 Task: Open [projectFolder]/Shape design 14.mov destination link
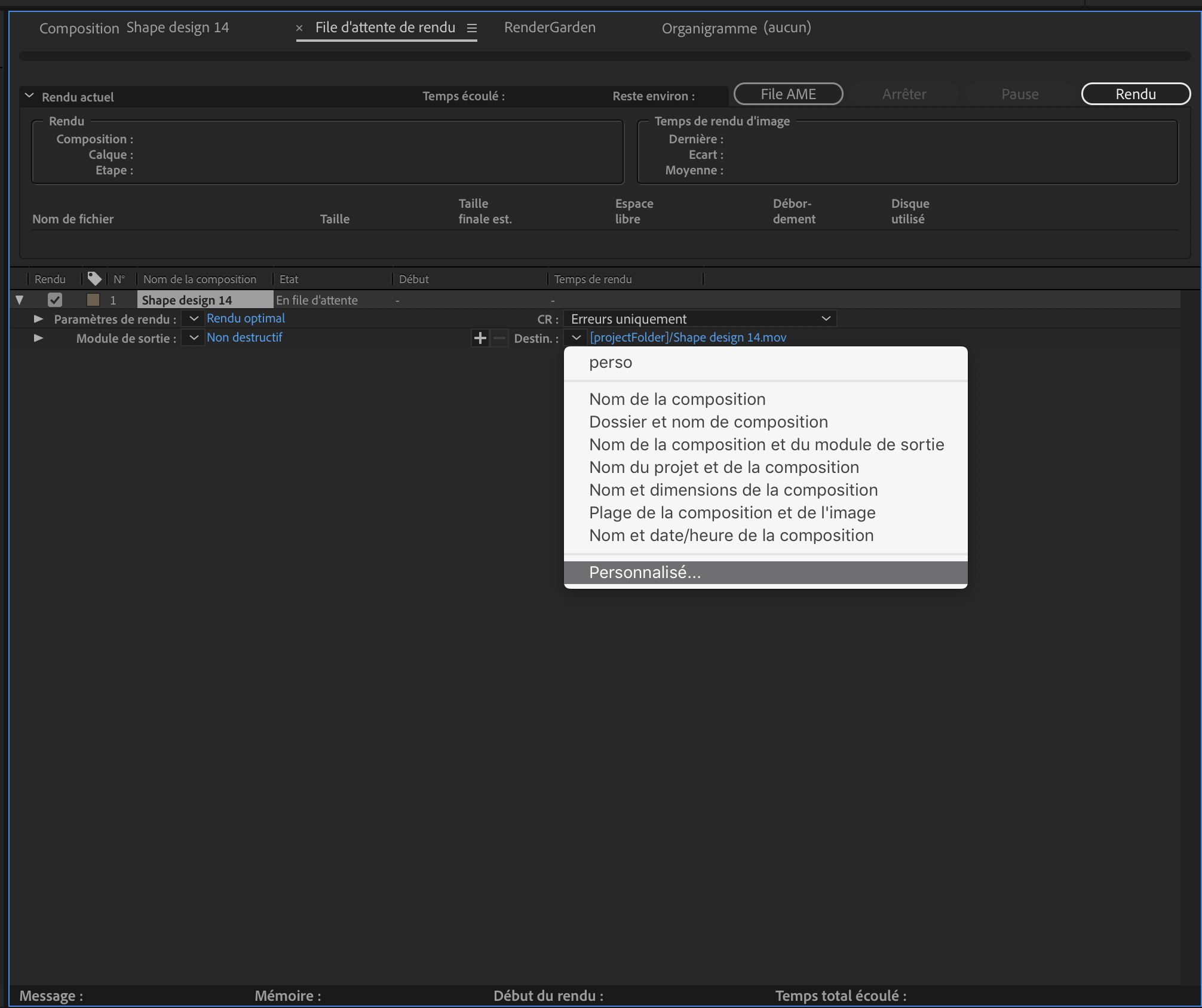pos(688,337)
